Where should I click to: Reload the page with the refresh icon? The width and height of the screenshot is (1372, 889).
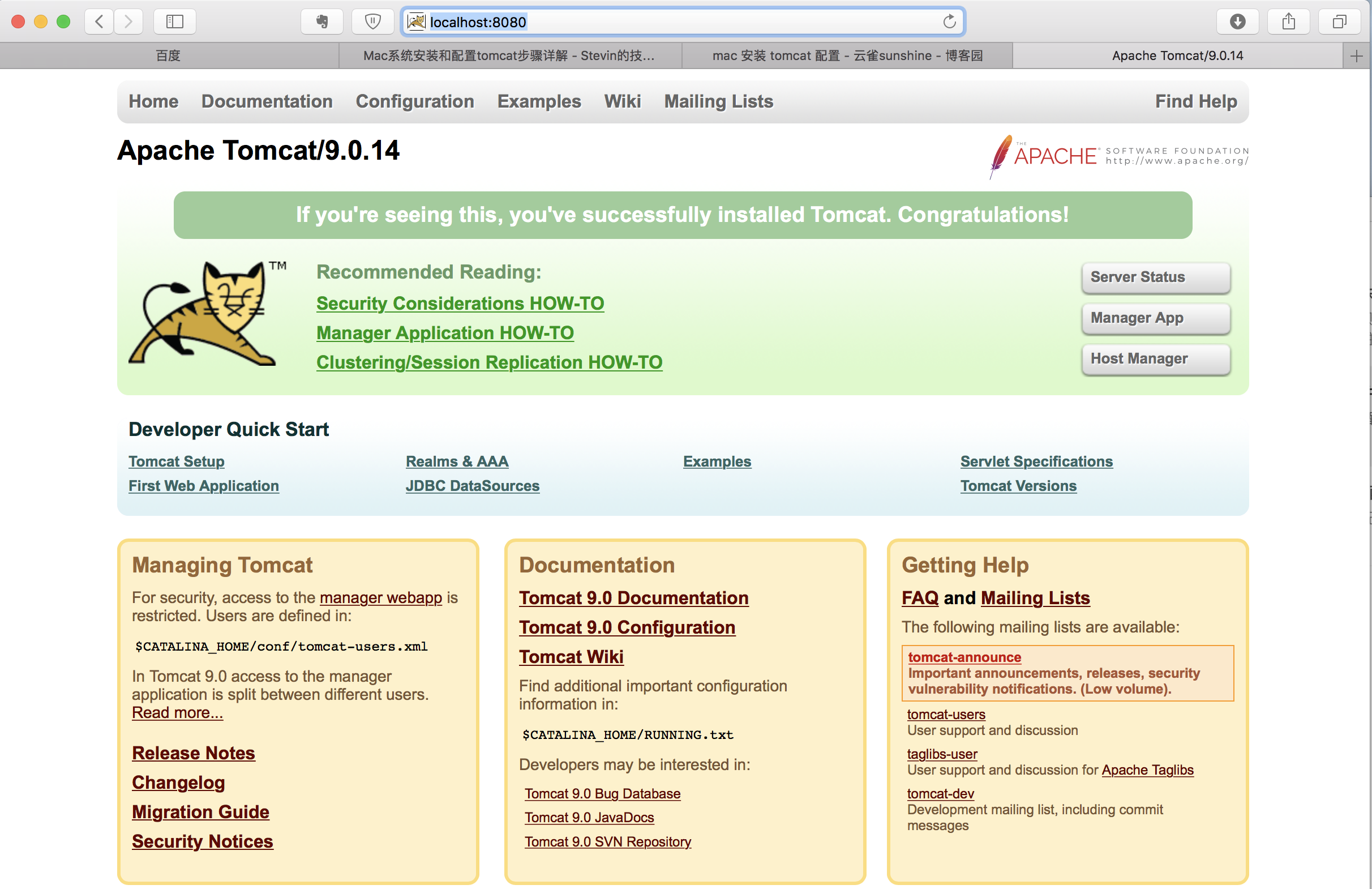(949, 22)
